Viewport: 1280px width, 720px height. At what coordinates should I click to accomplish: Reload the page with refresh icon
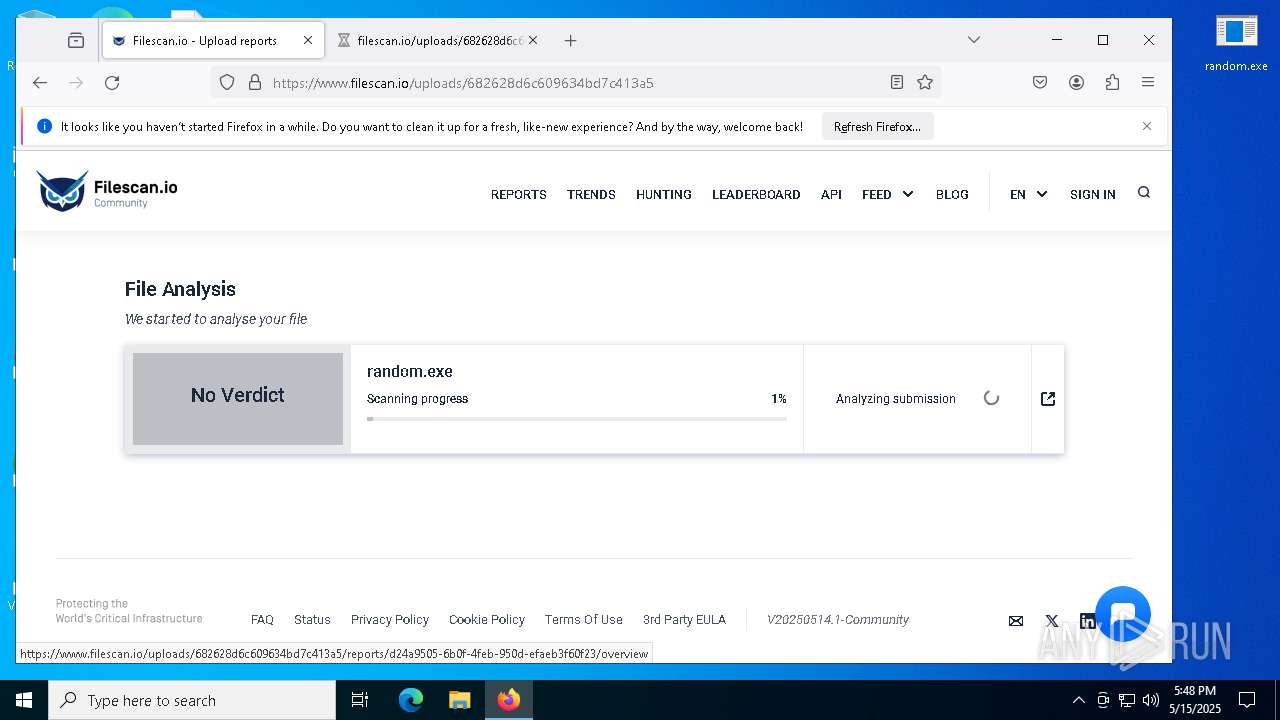point(112,83)
